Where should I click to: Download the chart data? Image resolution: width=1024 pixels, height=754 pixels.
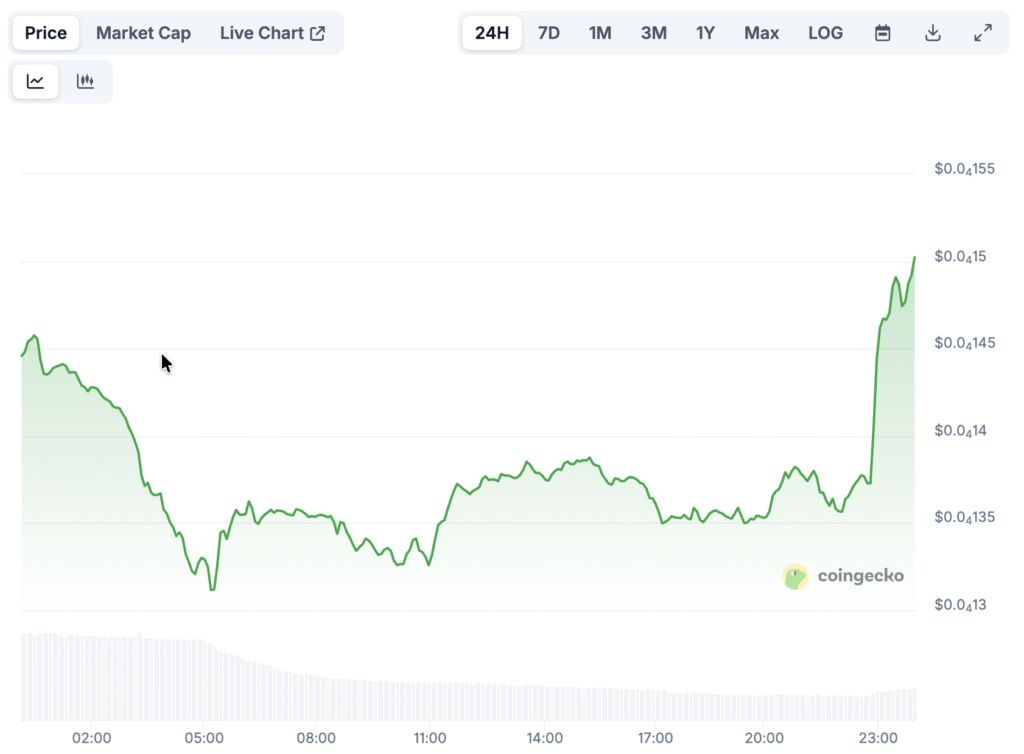(x=932, y=33)
